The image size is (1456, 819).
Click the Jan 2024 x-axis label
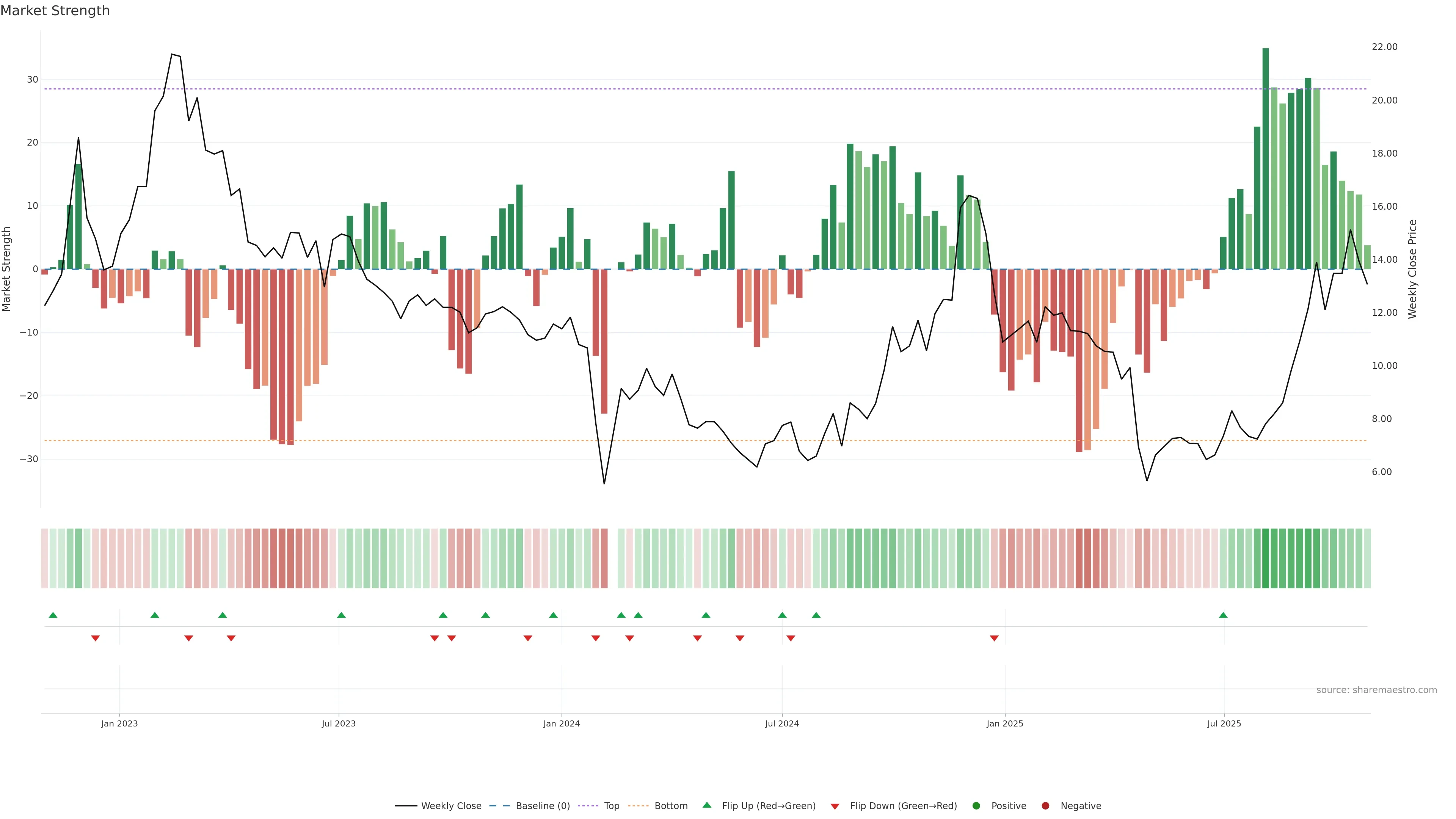[x=561, y=723]
